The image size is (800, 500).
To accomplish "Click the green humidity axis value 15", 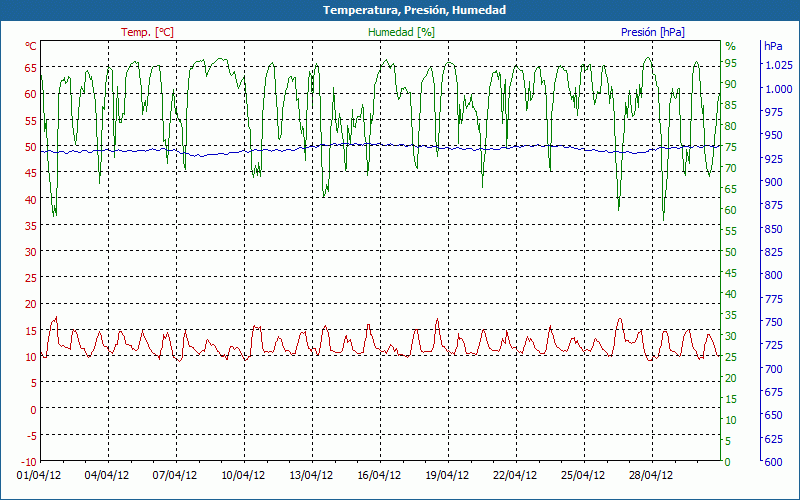I will (x=731, y=399).
